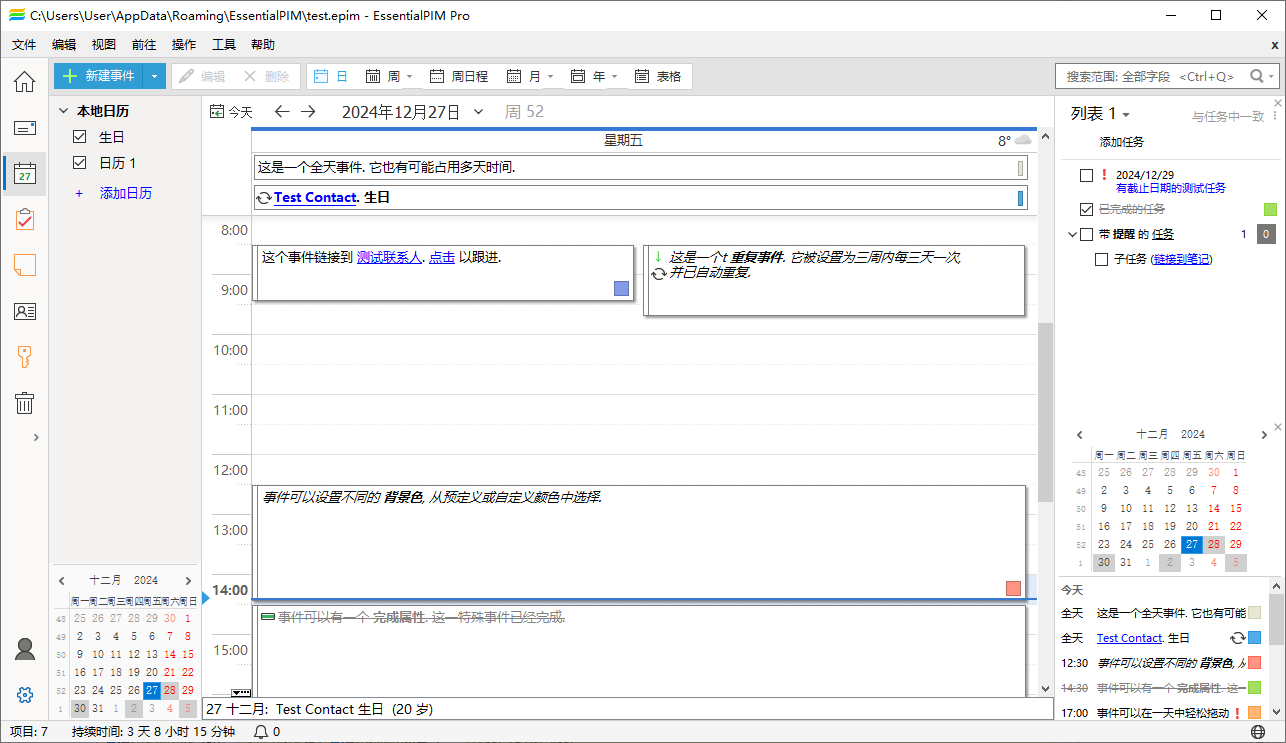Open the 年 view dropdown arrow
Screen dimensions: 1286x743
point(615,76)
